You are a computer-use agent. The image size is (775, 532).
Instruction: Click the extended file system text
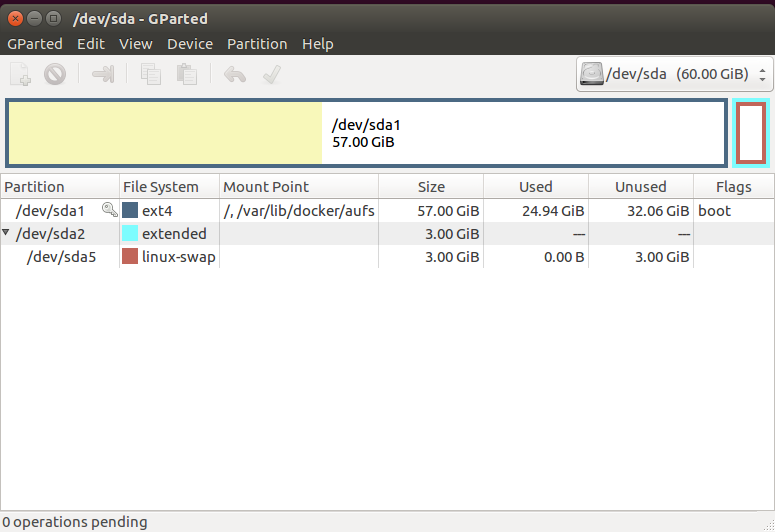pyautogui.click(x=174, y=233)
